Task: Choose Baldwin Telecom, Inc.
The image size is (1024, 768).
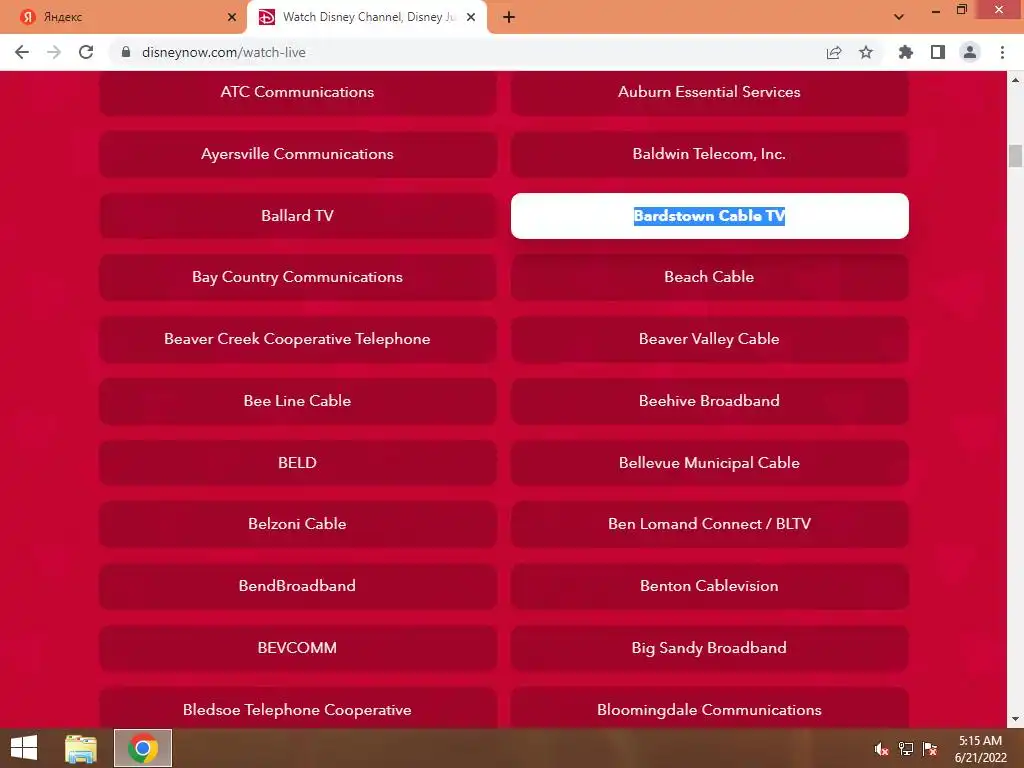Action: coord(709,154)
